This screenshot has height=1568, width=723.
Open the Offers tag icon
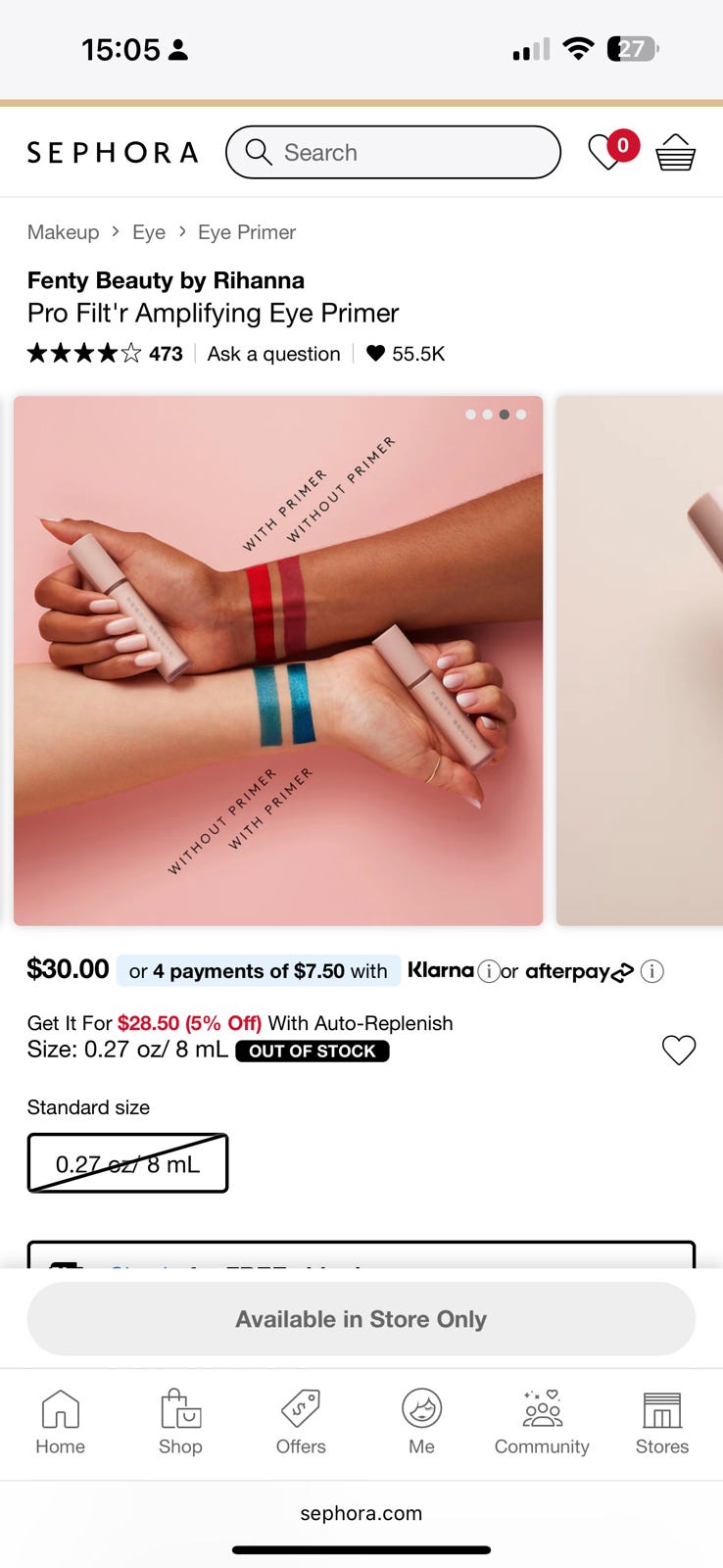301,1422
